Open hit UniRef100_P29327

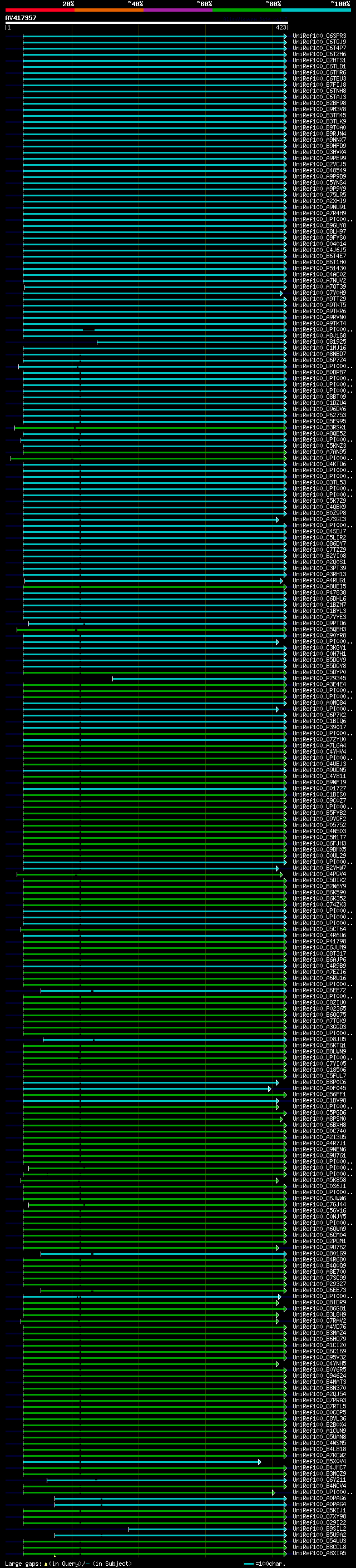(319, 1284)
